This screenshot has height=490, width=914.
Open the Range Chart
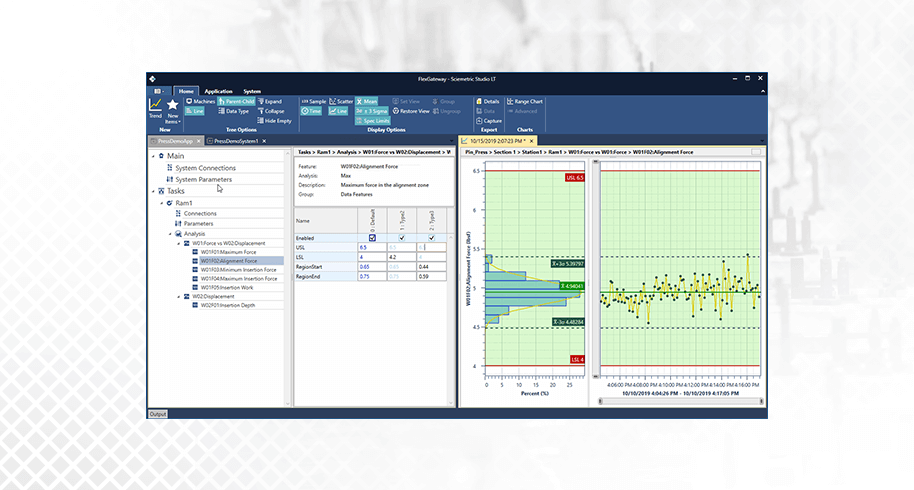point(525,101)
